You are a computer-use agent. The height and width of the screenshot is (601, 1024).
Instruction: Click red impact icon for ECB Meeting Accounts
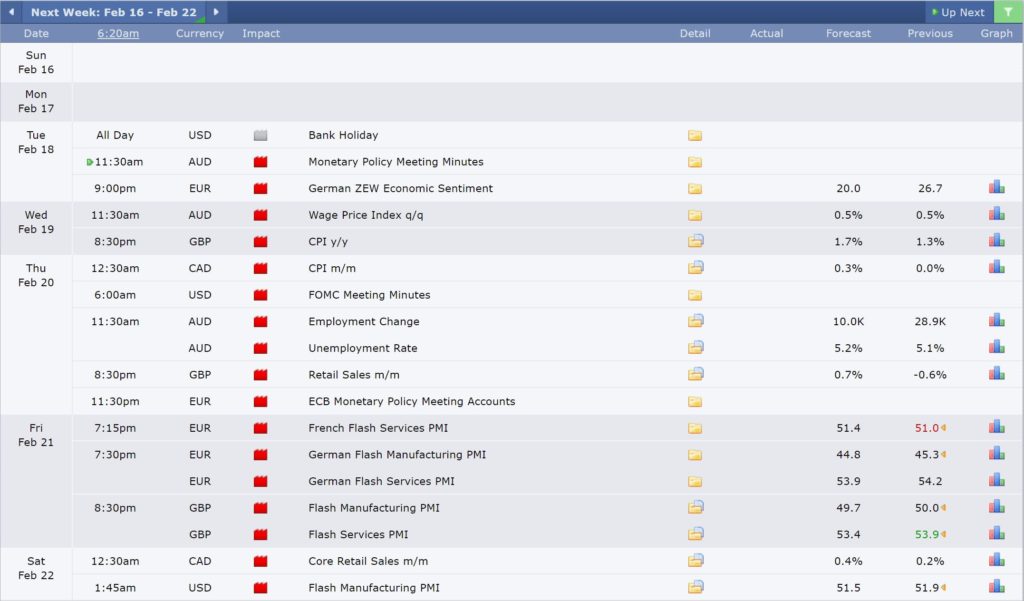tap(261, 402)
